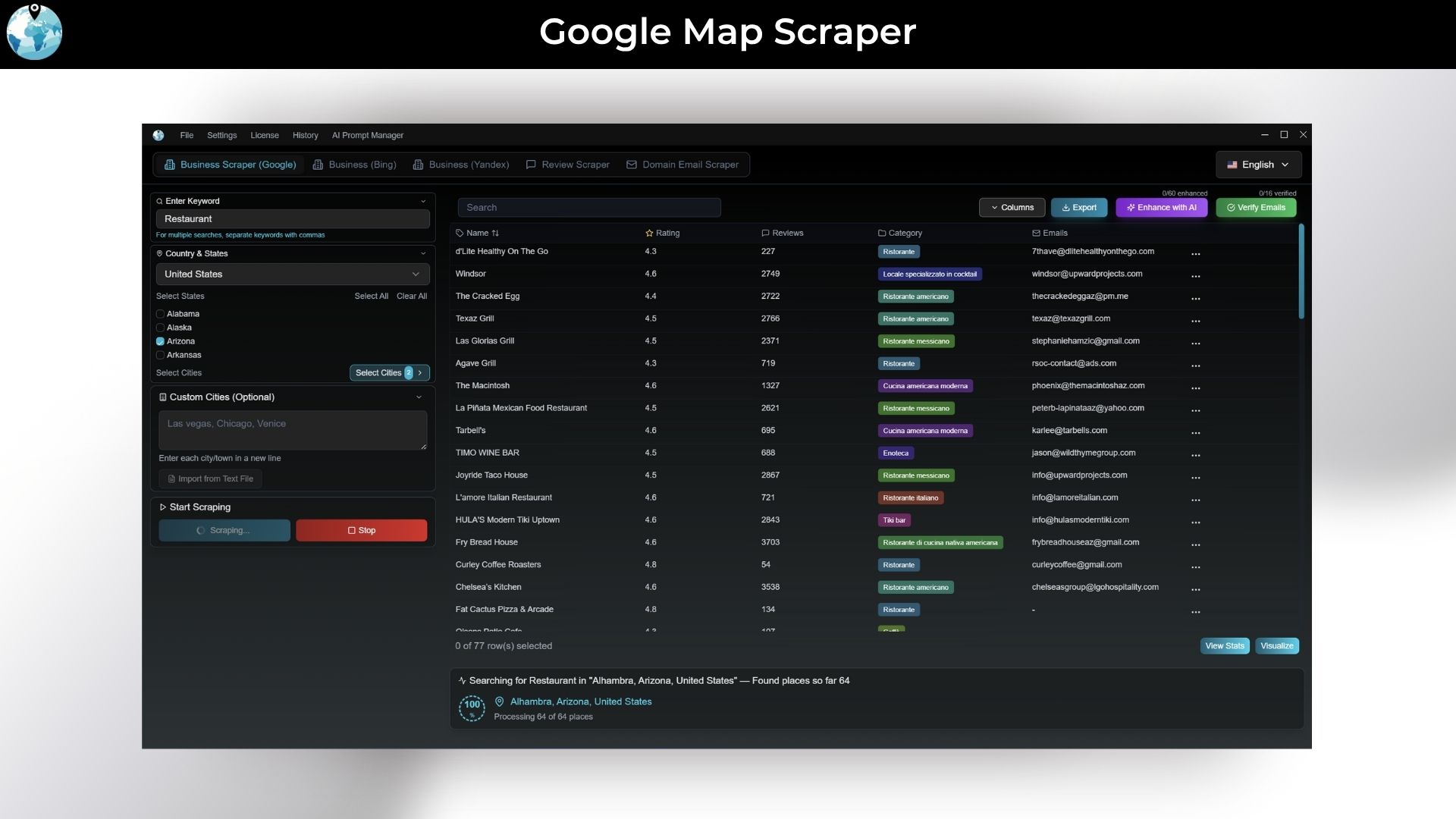
Task: Check the Alabama state checkbox
Action: (x=160, y=314)
